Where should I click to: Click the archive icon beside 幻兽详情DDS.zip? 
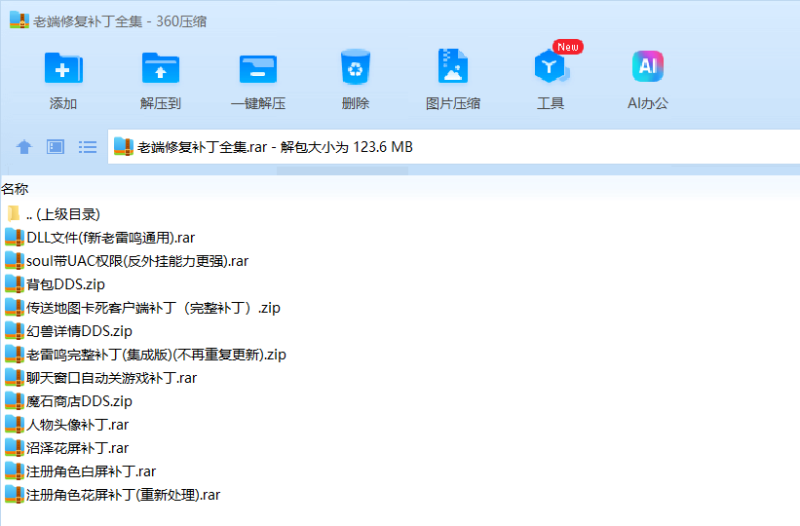pos(14,331)
